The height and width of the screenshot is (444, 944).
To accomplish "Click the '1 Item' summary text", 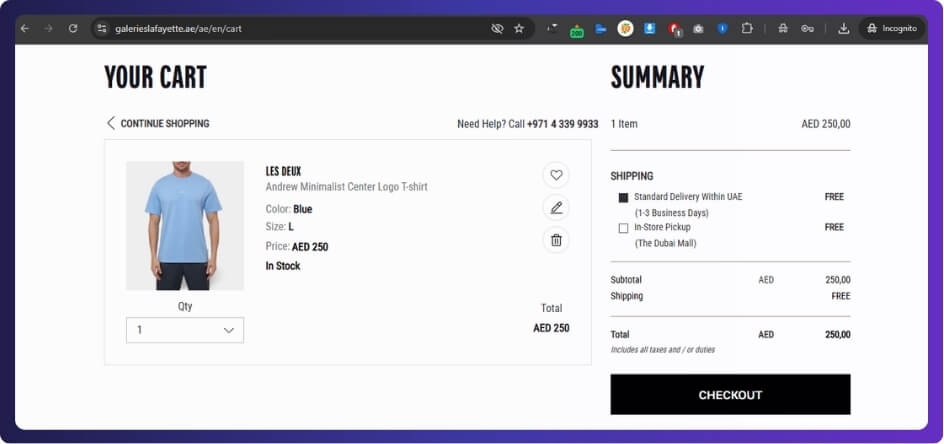I will coord(624,124).
